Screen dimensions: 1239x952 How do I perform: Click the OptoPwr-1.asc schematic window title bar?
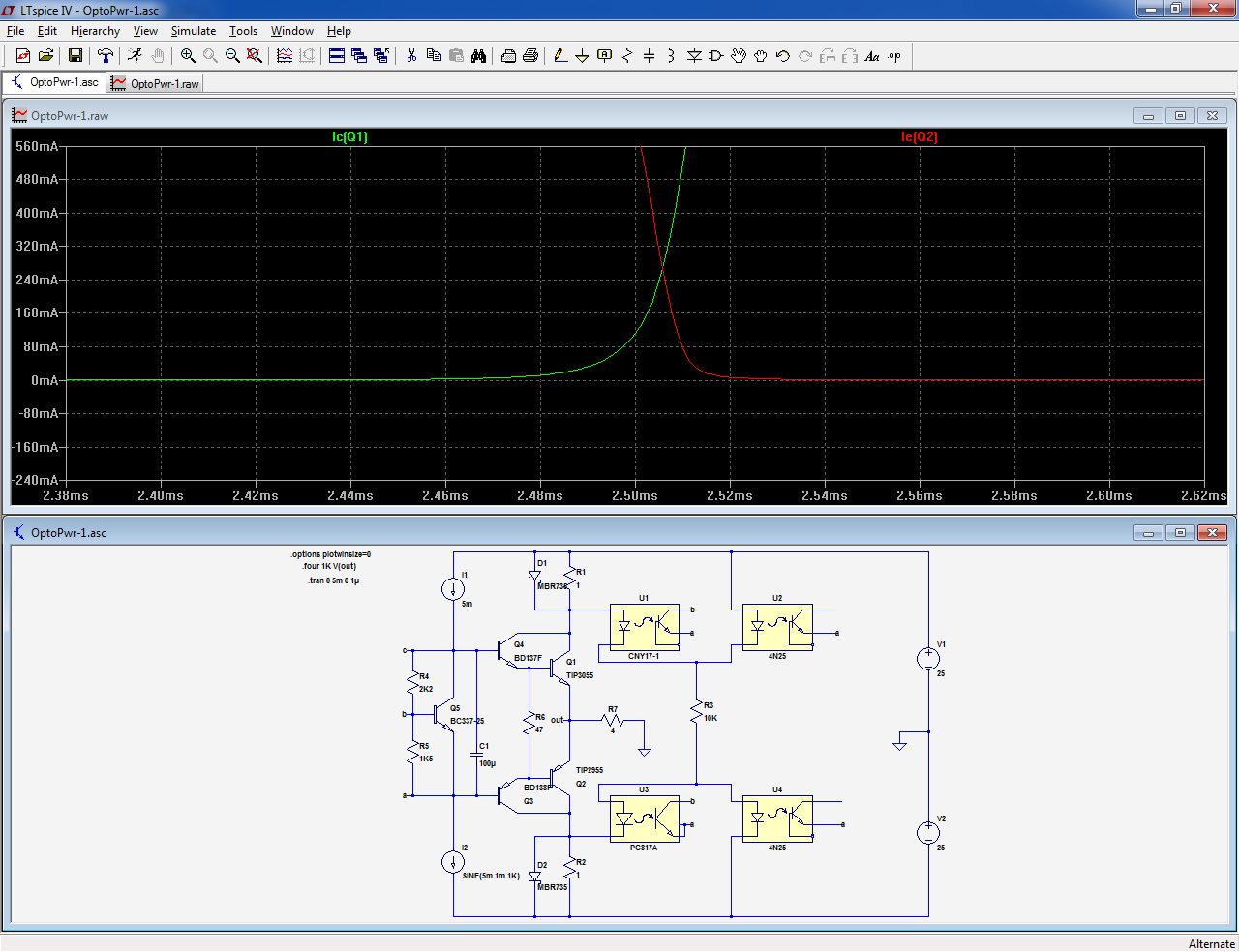[619, 532]
